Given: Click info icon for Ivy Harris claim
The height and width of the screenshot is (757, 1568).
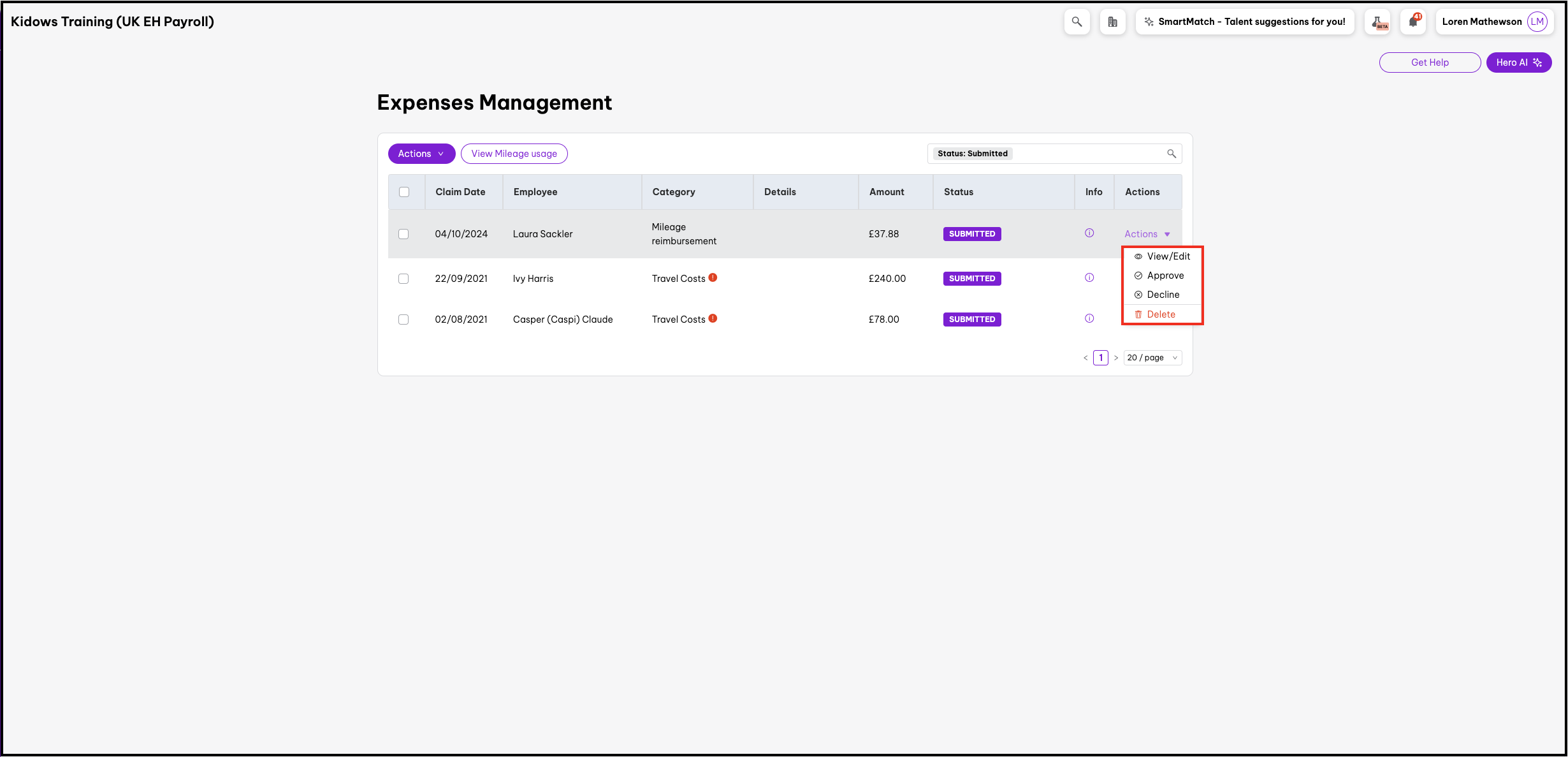Looking at the screenshot, I should tap(1089, 278).
